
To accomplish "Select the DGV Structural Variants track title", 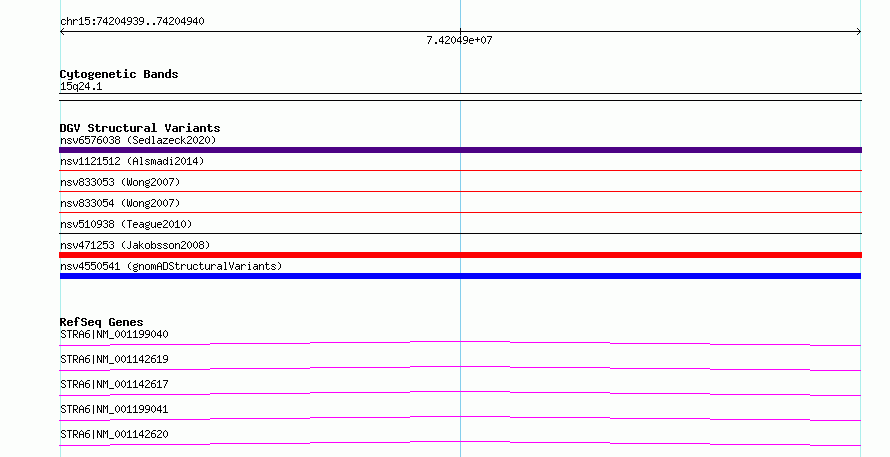I will tap(140, 128).
